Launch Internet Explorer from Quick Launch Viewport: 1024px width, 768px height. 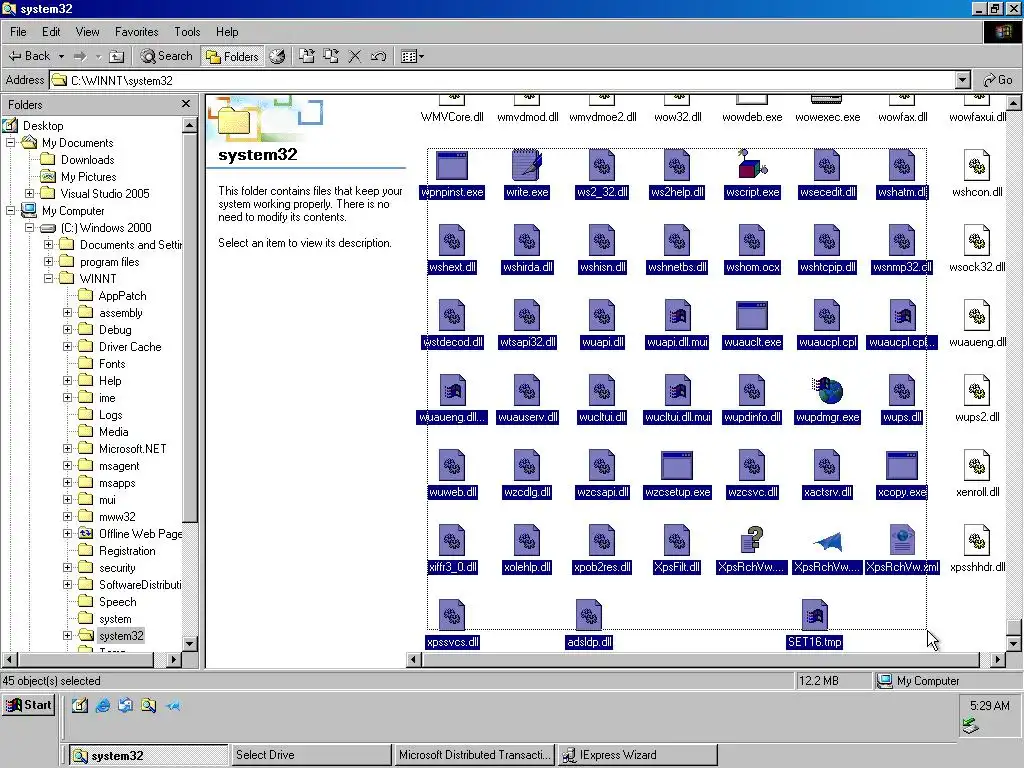(x=103, y=705)
